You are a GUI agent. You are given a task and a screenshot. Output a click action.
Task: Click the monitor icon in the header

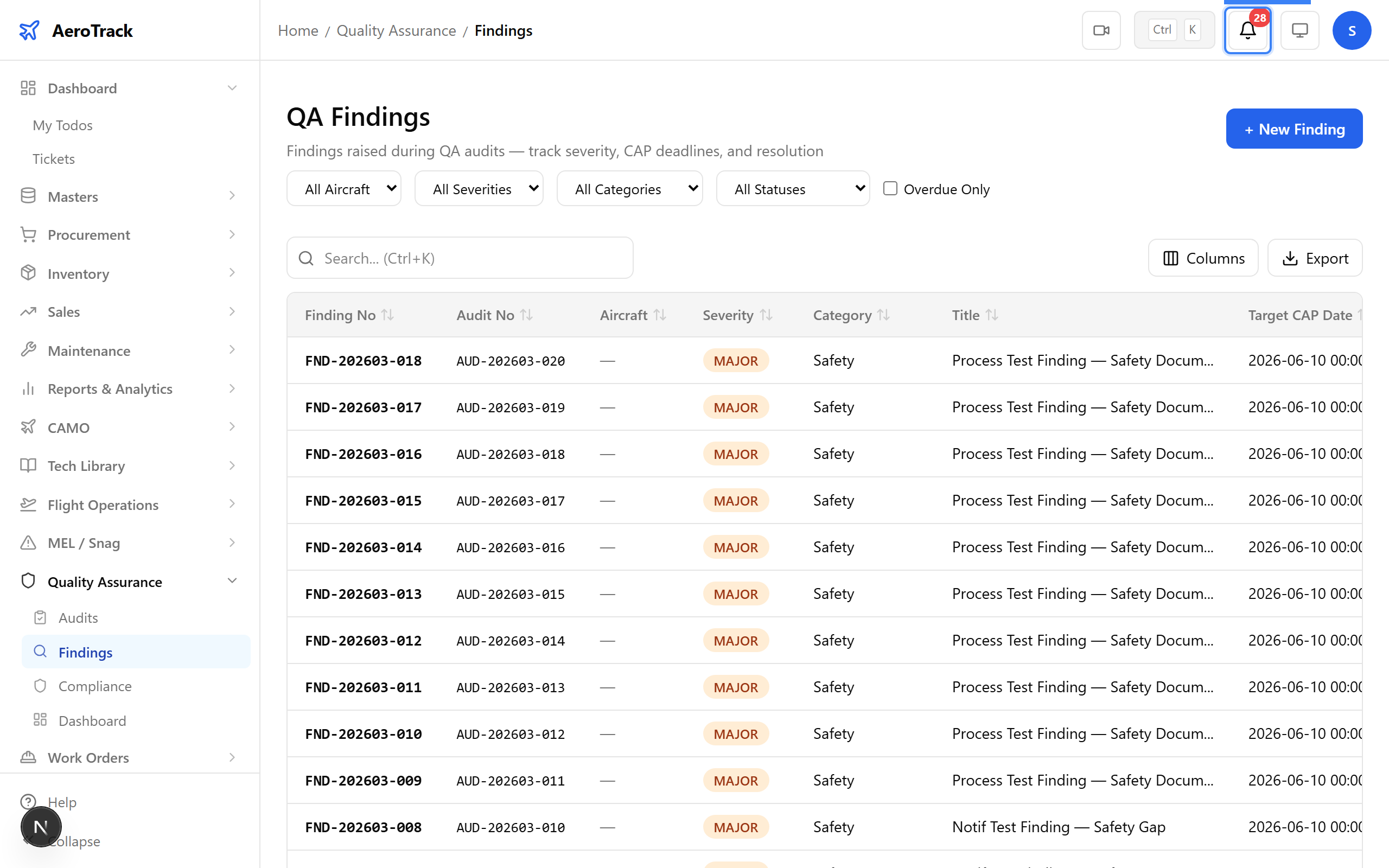1299,30
